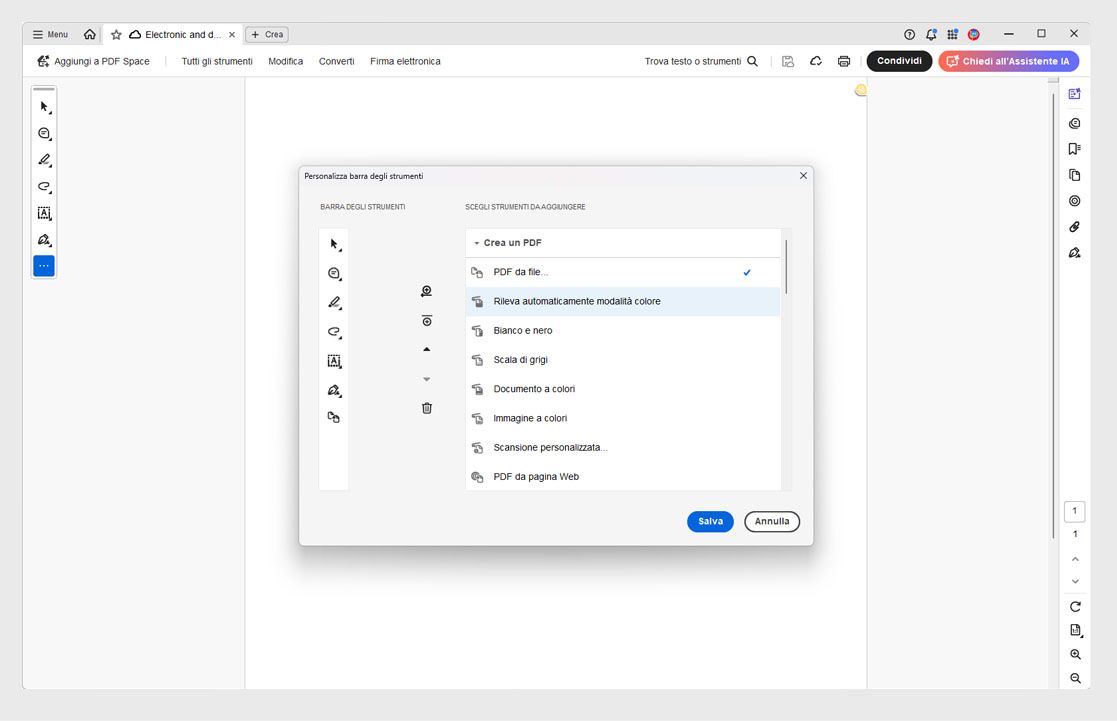
Task: Open the Bookmarks panel in the right sidebar
Action: click(x=1074, y=148)
